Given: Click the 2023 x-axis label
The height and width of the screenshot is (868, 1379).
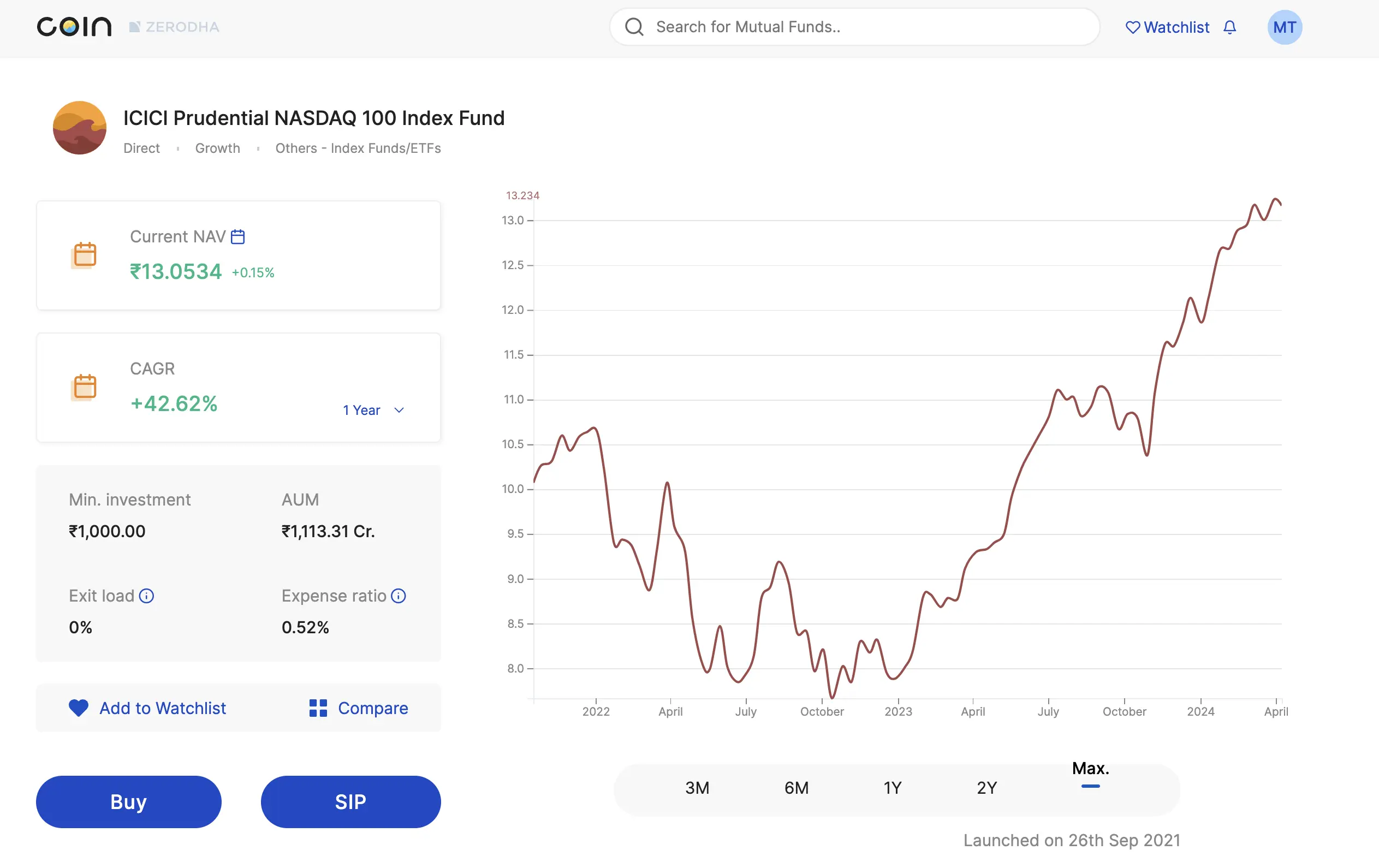Looking at the screenshot, I should click(x=898, y=711).
